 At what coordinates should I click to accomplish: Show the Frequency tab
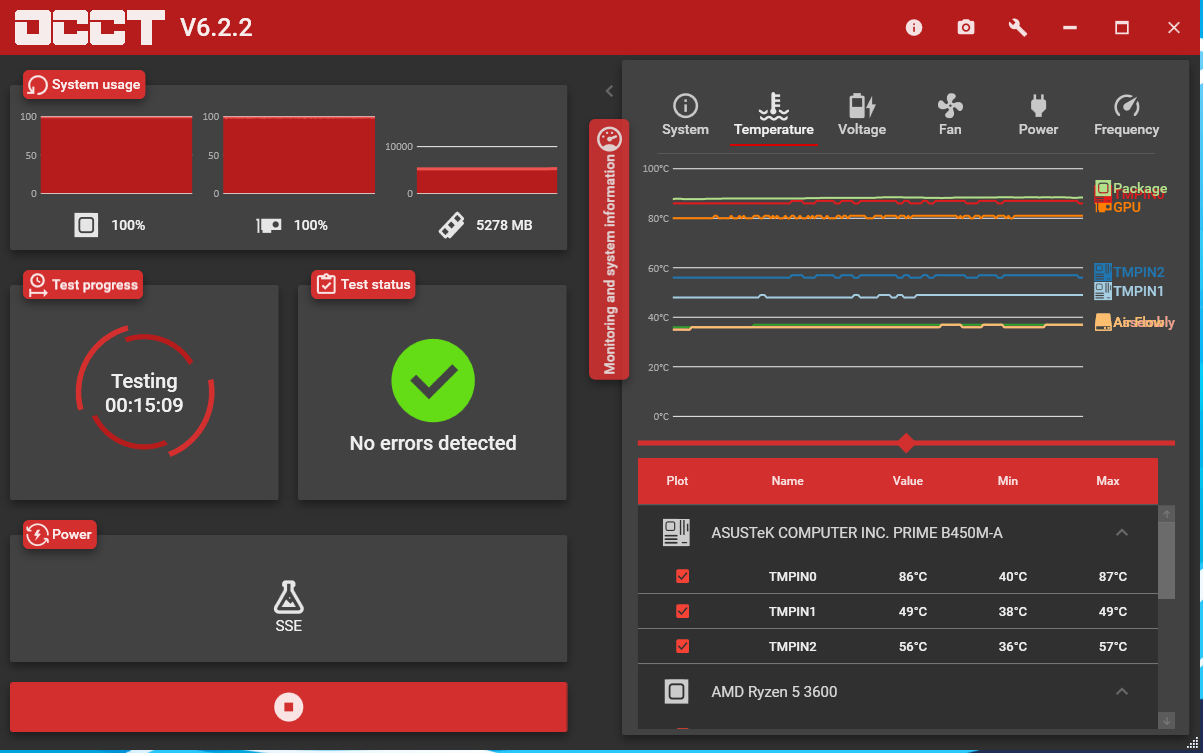point(1127,116)
